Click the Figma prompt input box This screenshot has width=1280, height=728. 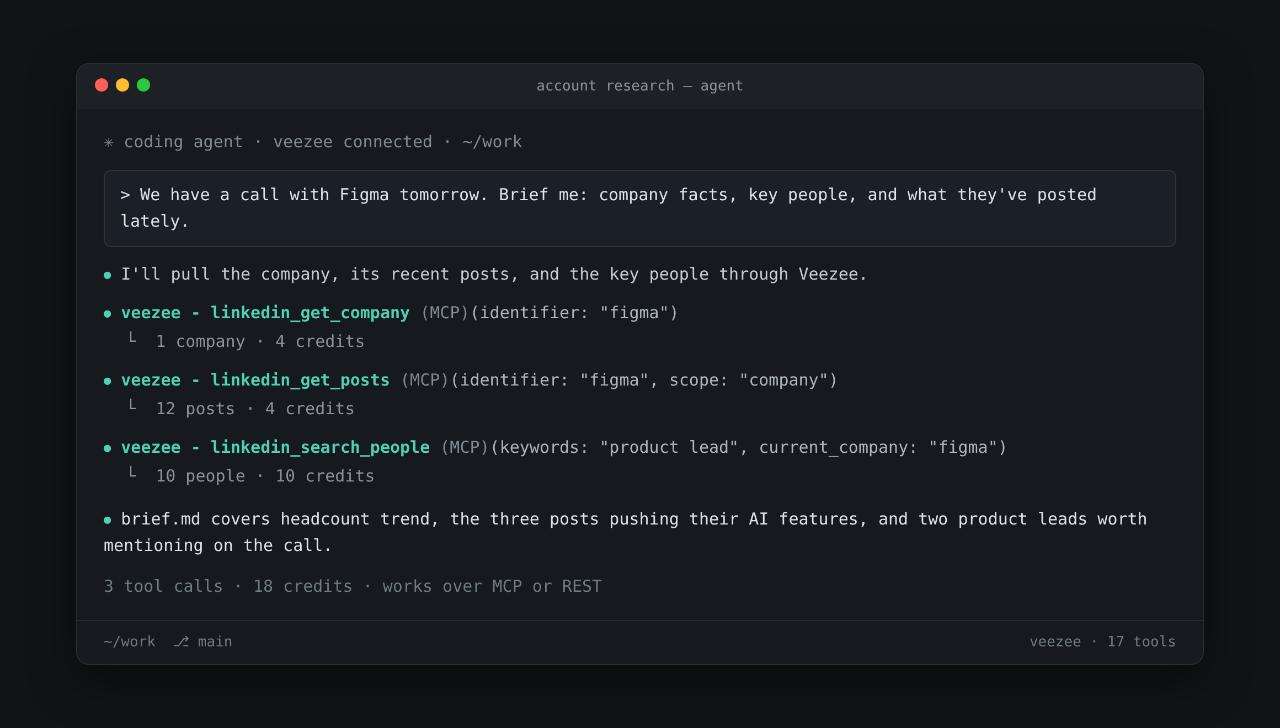pos(640,208)
